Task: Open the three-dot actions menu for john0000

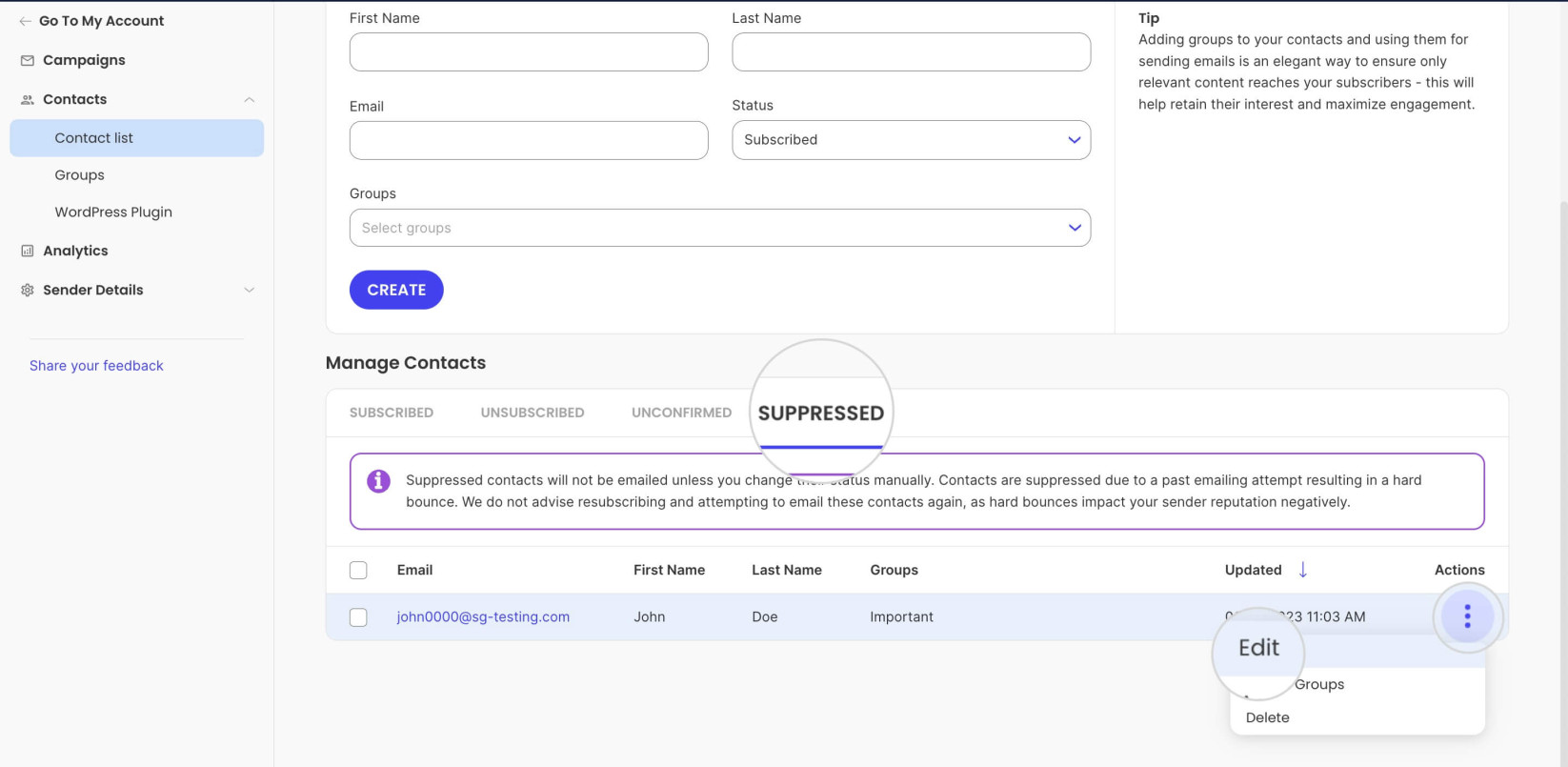Action: point(1467,616)
